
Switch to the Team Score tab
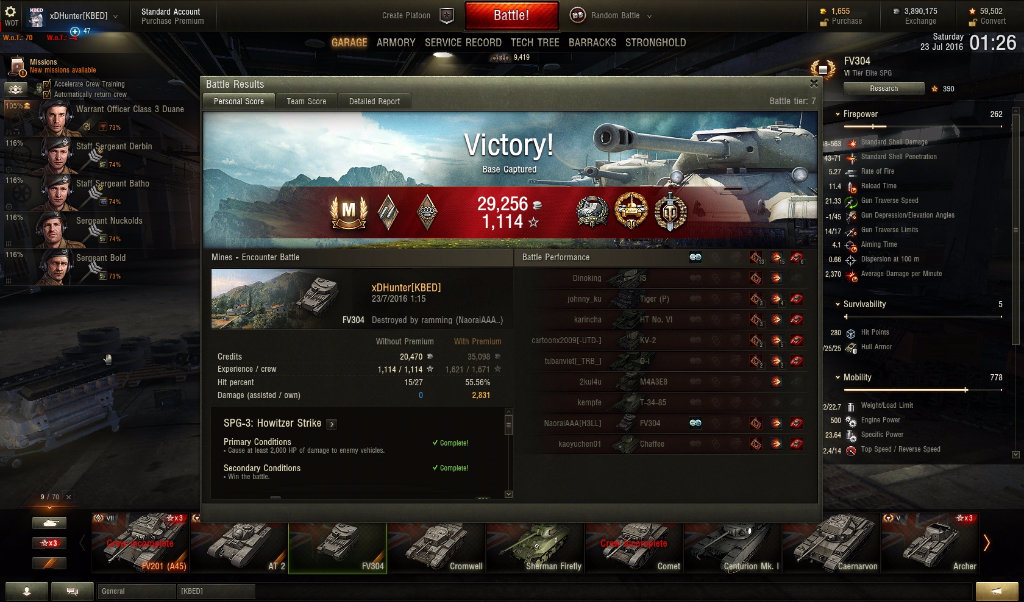pos(306,101)
